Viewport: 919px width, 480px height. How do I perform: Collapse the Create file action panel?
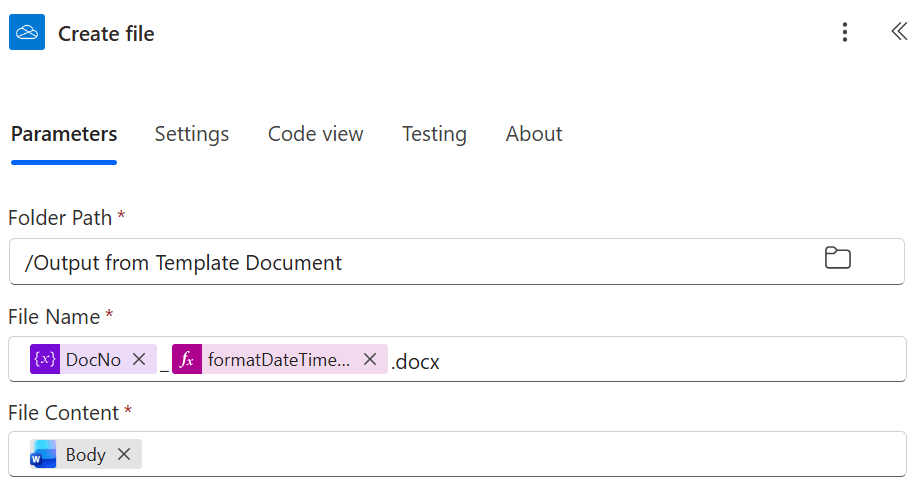coord(898,32)
